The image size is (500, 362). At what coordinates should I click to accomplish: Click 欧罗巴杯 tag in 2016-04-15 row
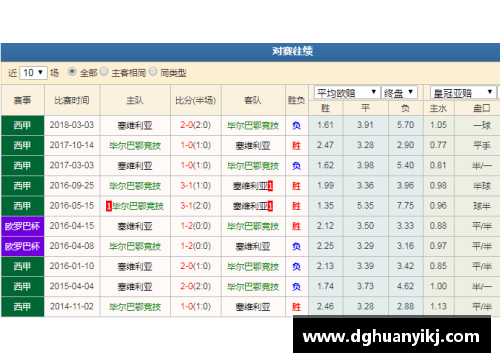tap(22, 226)
